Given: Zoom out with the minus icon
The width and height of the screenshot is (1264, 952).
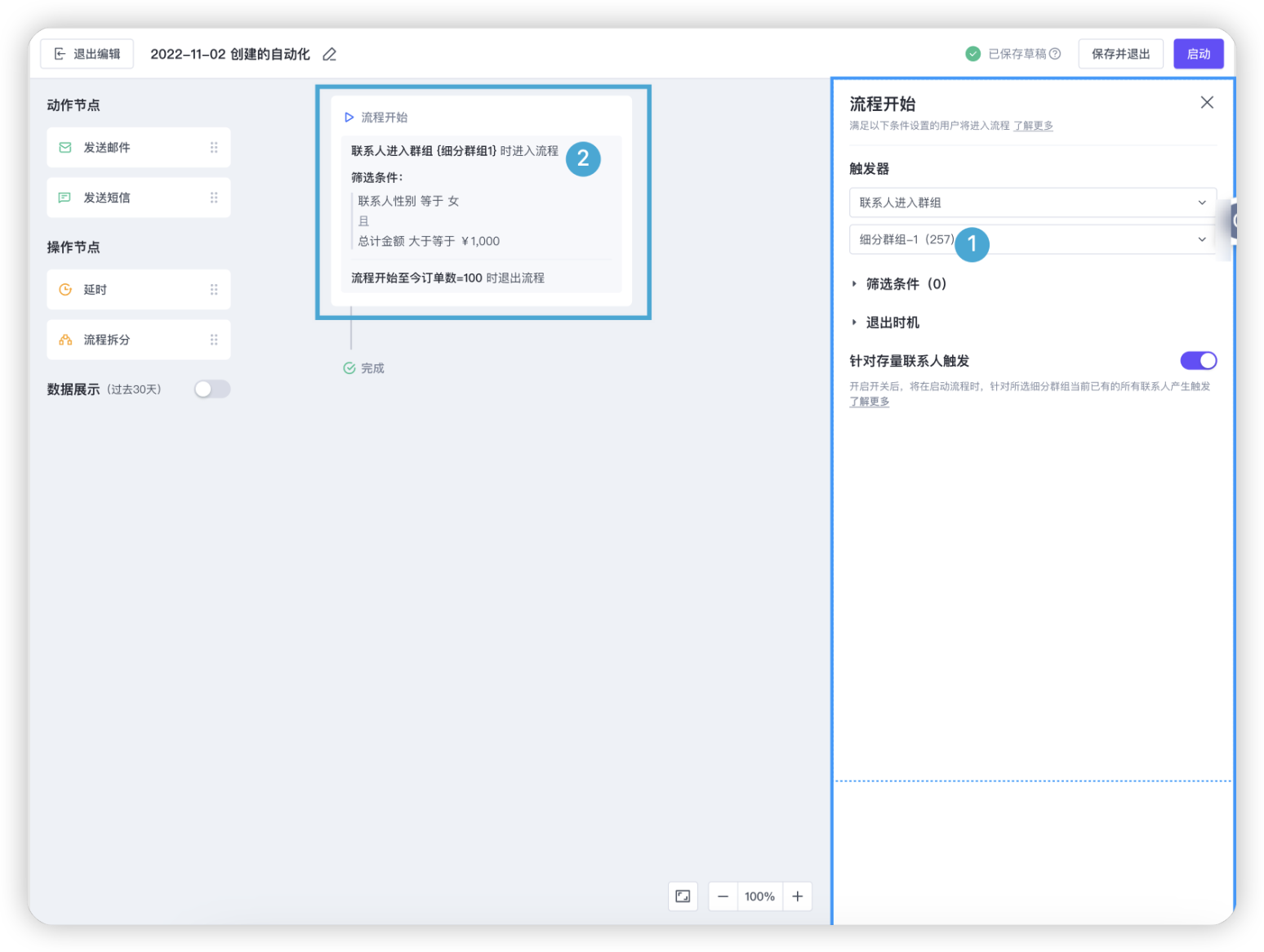Looking at the screenshot, I should click(723, 896).
